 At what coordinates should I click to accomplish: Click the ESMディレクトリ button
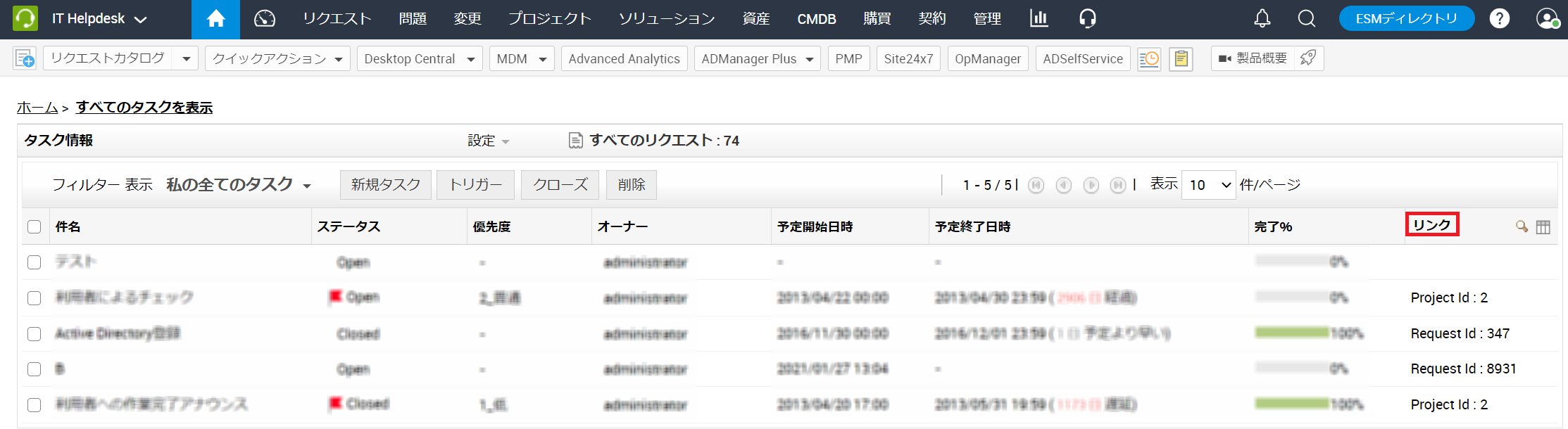tap(1406, 19)
